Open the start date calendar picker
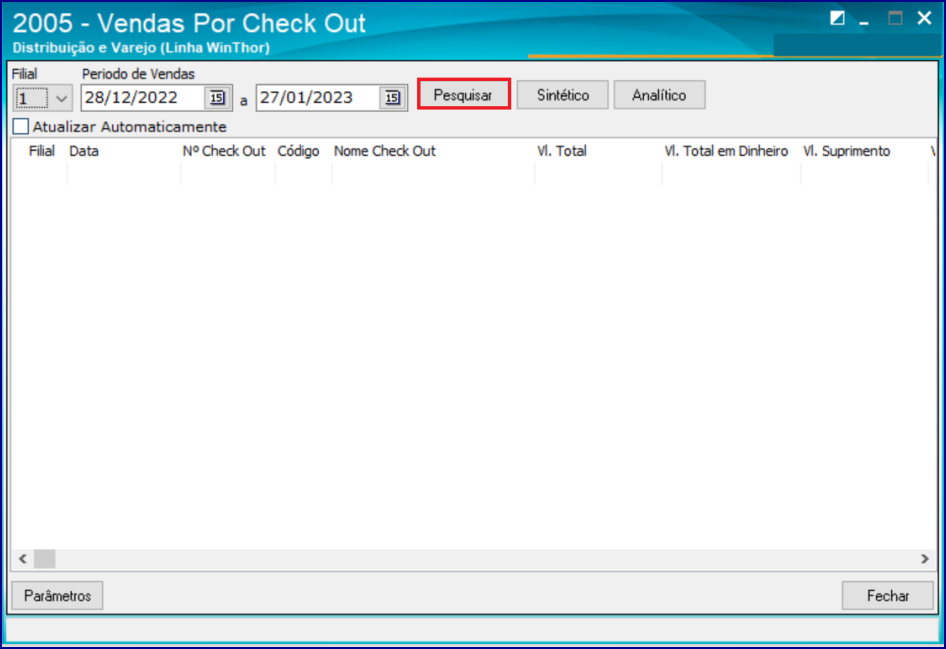Image resolution: width=946 pixels, height=649 pixels. tap(217, 98)
